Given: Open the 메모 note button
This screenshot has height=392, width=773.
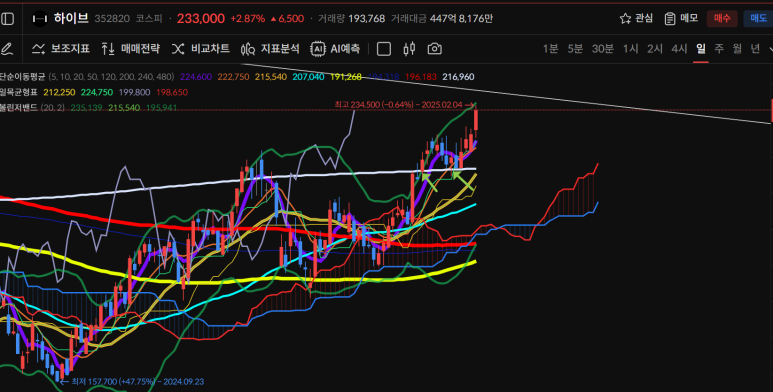Looking at the screenshot, I should tap(681, 19).
